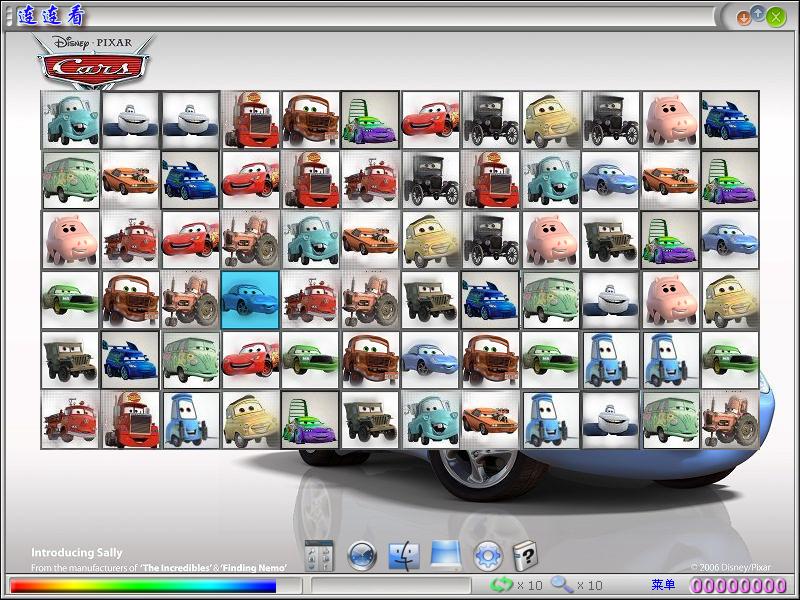This screenshot has width=800, height=600.
Task: Choose Snot Rod tile between Fillmore and DJ
Action: (130, 180)
